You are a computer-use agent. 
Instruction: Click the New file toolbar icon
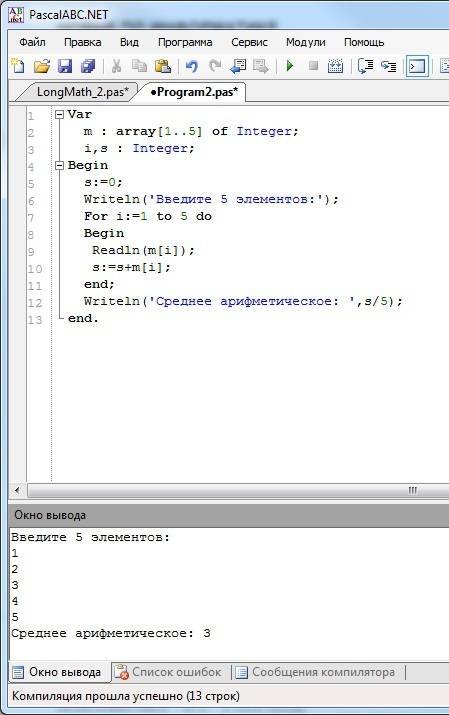pos(18,66)
